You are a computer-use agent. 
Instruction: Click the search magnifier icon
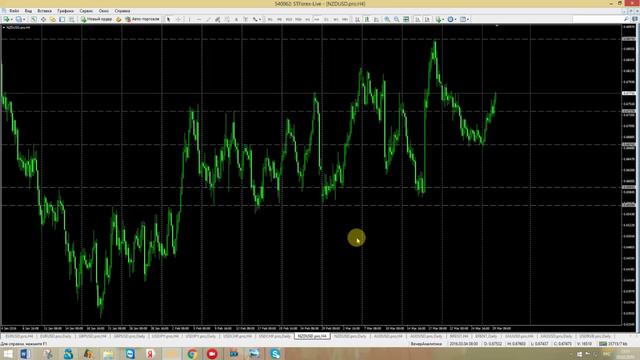coord(626,19)
